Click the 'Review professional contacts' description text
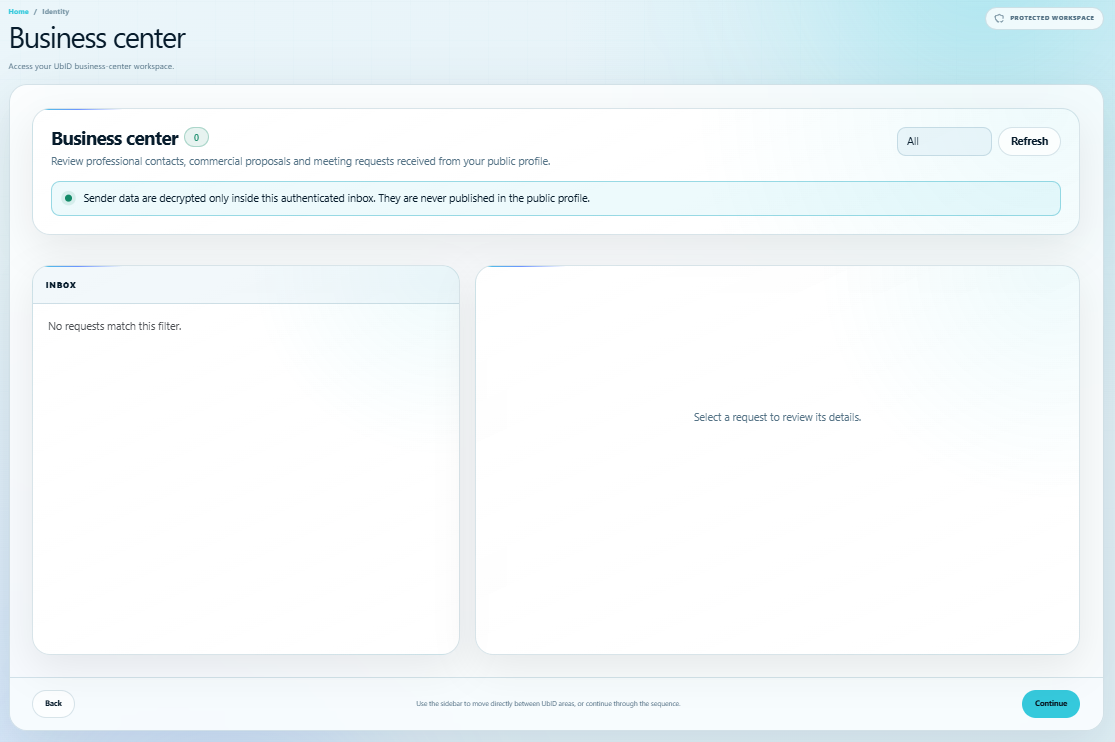The width and height of the screenshot is (1115, 742). click(300, 161)
